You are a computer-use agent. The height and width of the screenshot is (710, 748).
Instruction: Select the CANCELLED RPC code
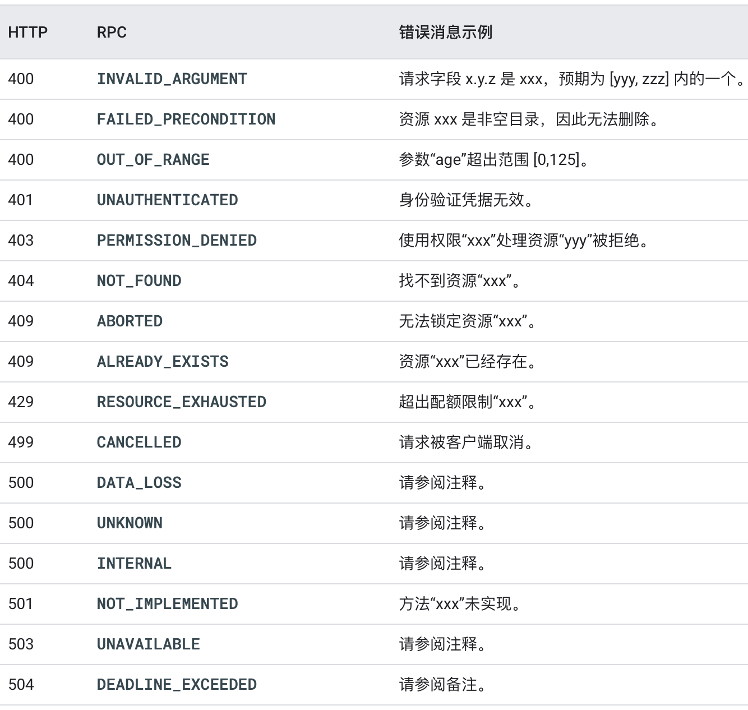[139, 442]
